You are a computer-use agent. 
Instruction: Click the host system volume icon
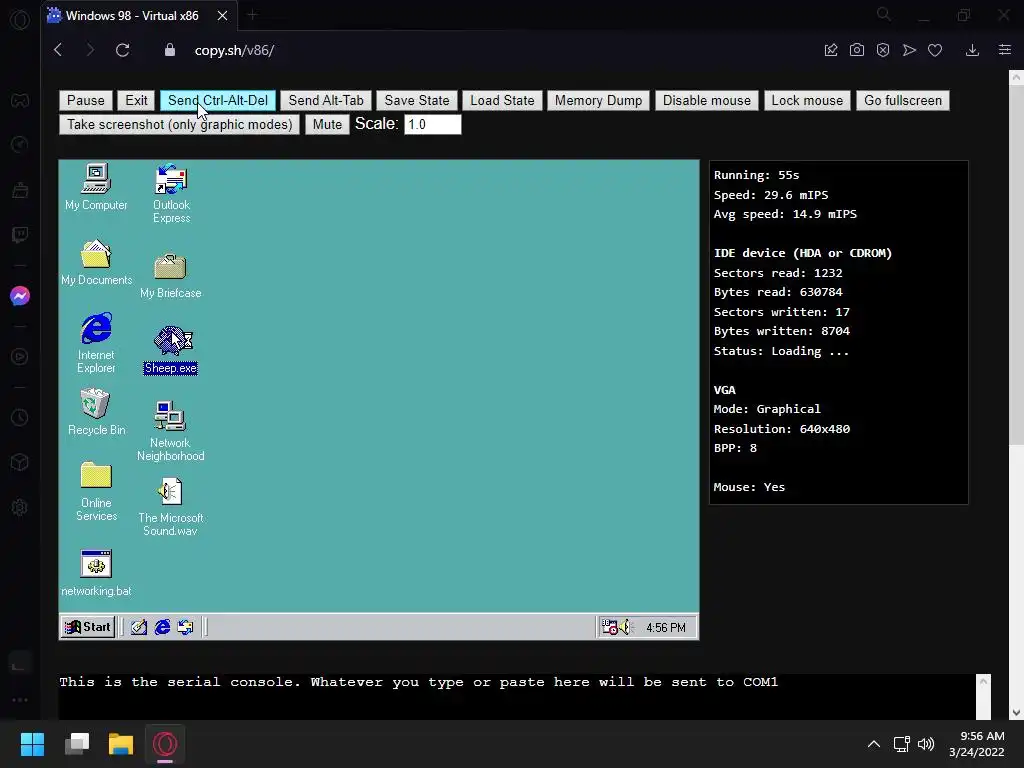(x=926, y=744)
